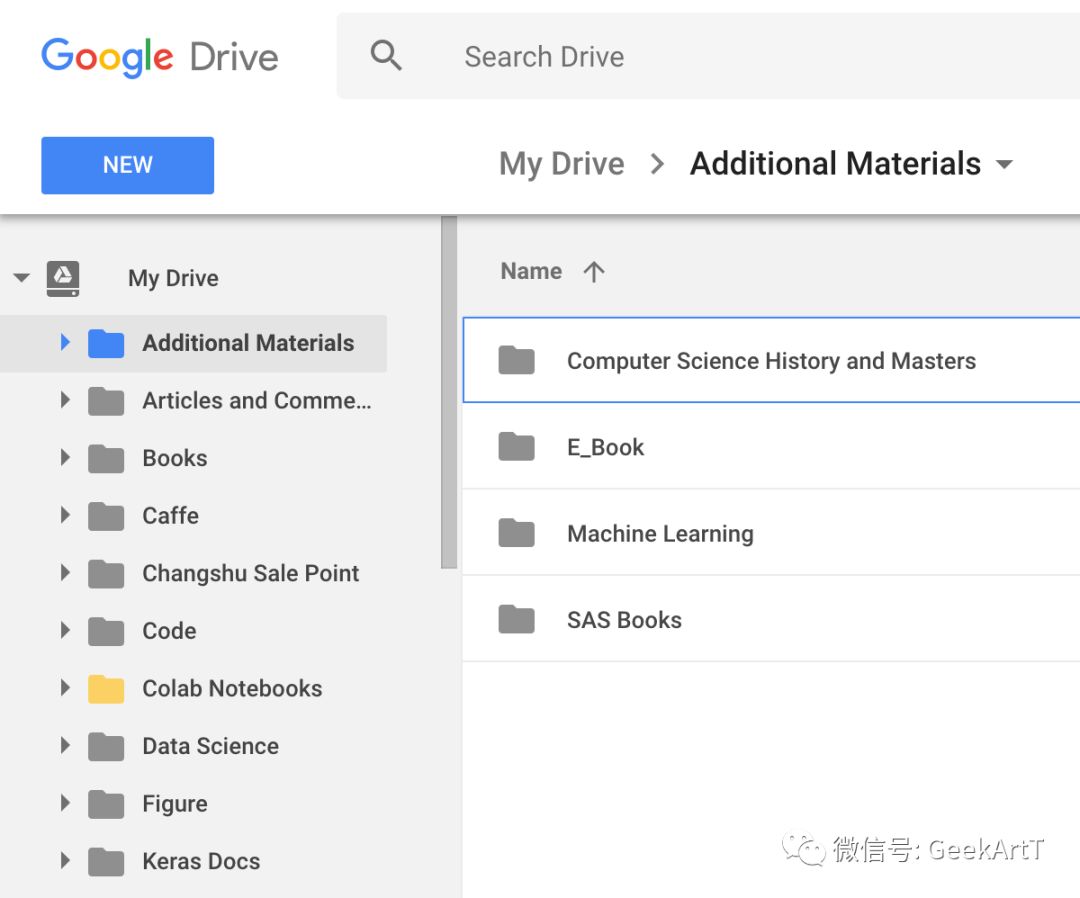The width and height of the screenshot is (1080, 898).
Task: Collapse the My Drive tree
Action: (x=21, y=278)
